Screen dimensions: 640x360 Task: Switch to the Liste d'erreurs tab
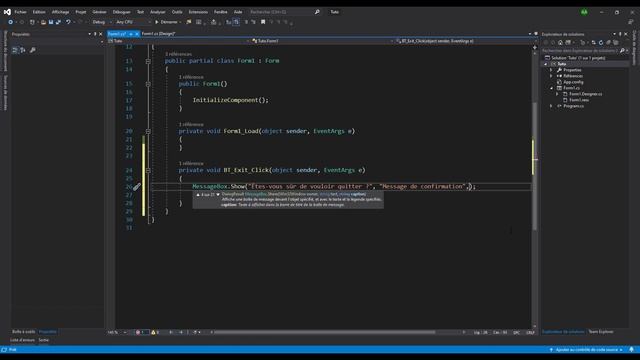[x=22, y=340]
